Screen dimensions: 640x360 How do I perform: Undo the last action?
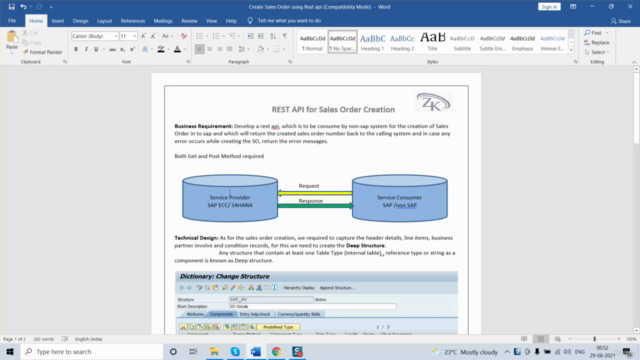23,7
